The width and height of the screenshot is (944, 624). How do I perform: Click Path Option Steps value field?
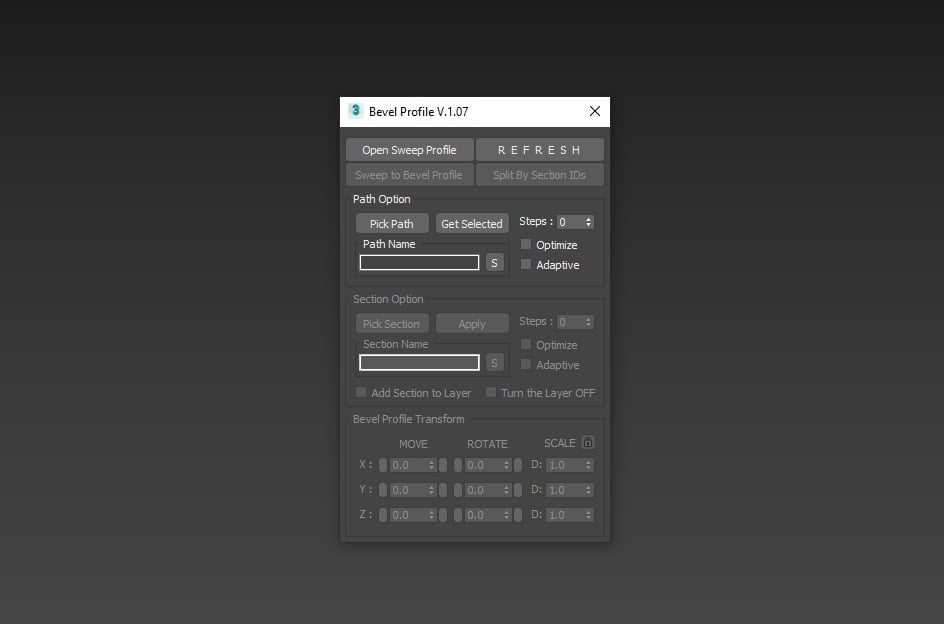(570, 222)
